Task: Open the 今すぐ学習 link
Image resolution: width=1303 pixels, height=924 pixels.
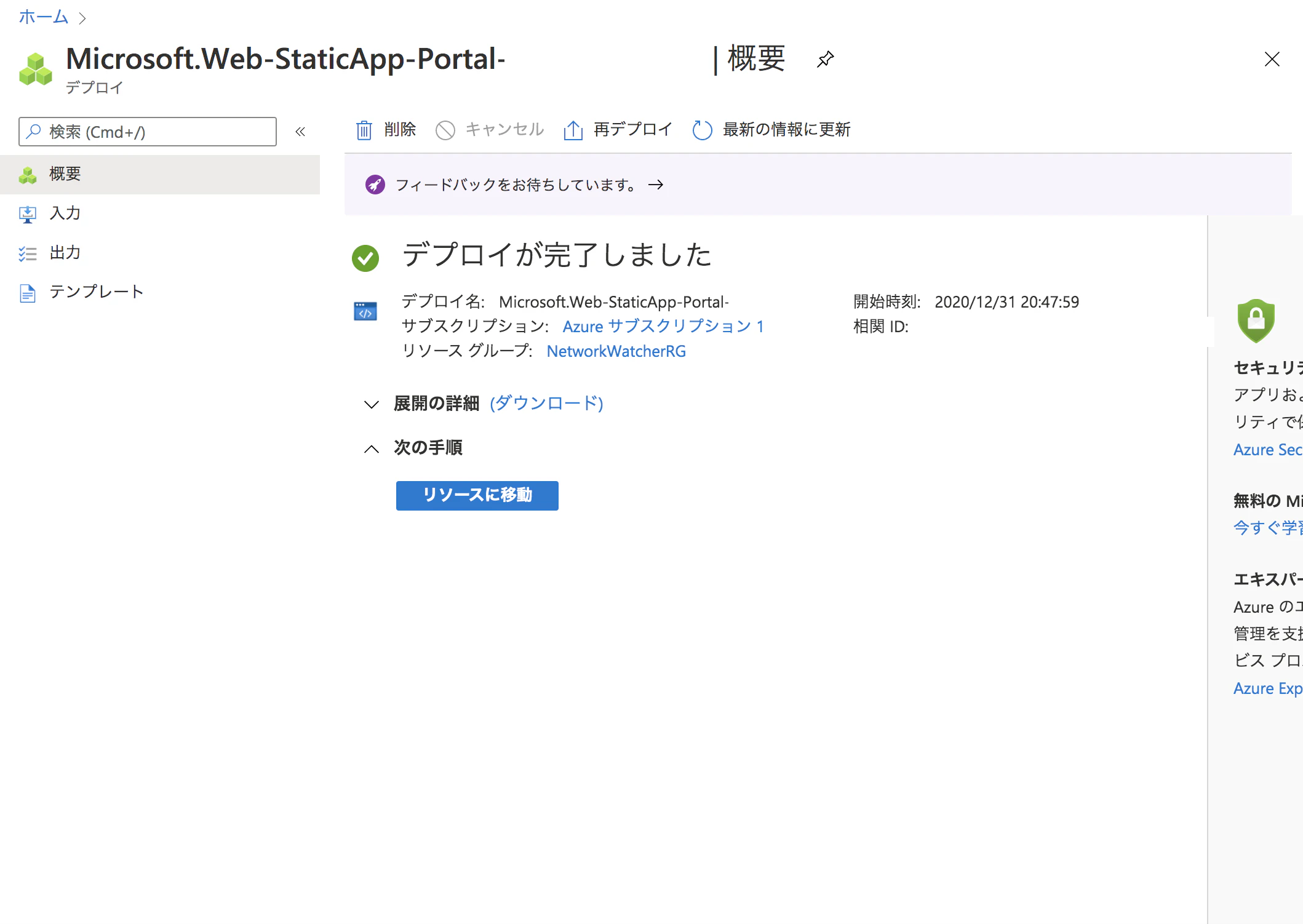Action: [x=1268, y=528]
